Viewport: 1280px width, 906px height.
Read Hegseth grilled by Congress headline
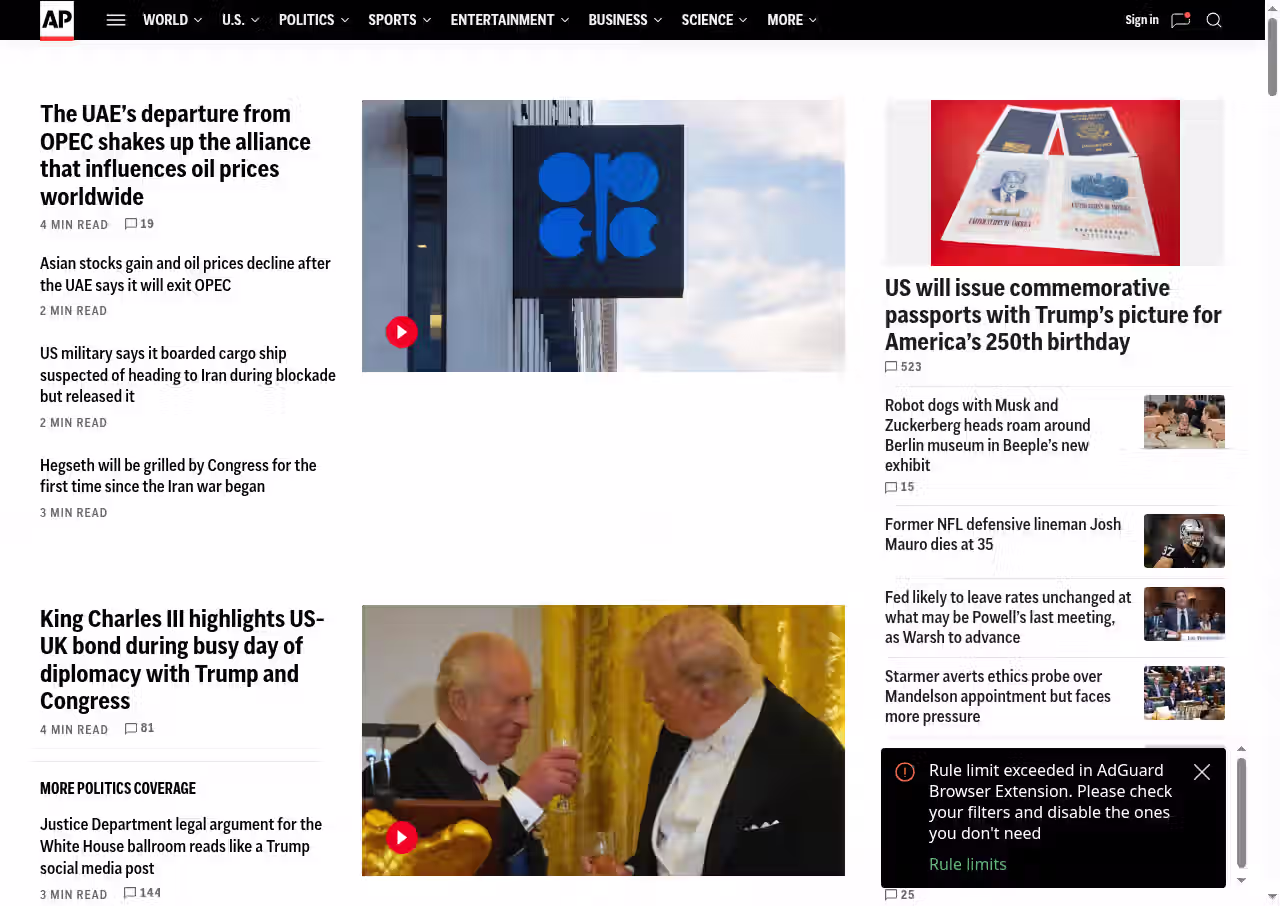178,476
